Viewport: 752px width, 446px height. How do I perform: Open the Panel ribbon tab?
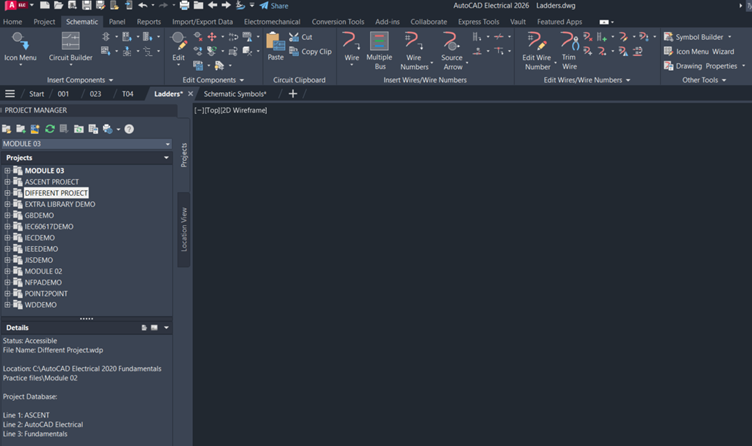click(x=117, y=22)
